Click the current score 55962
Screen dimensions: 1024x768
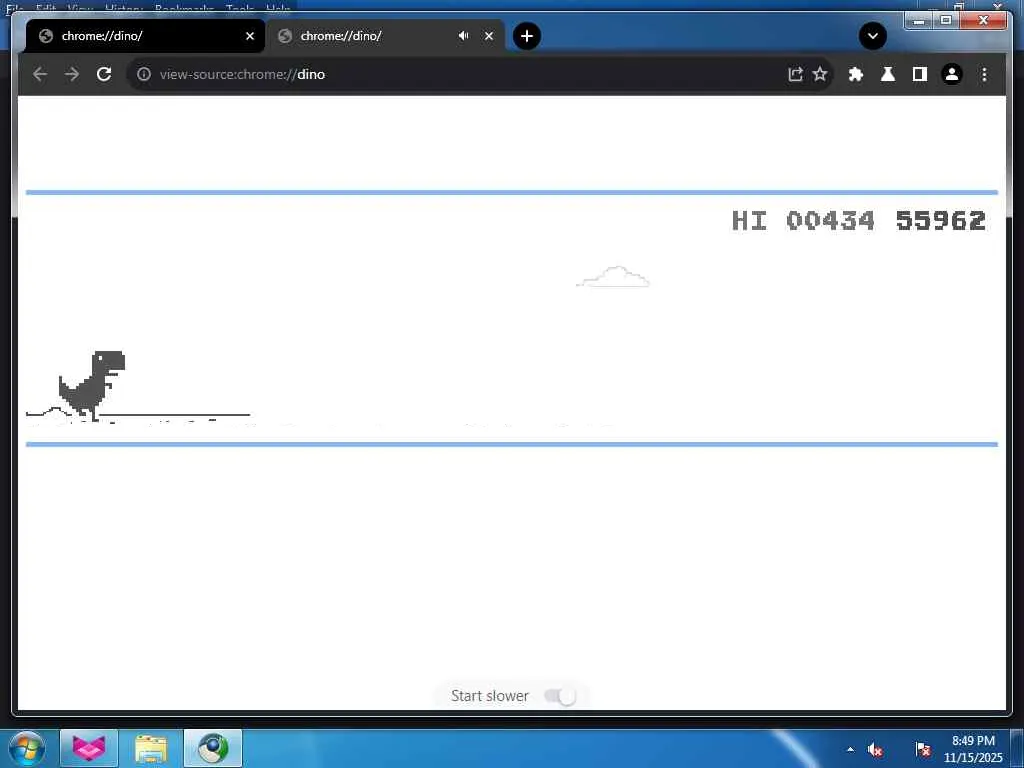[x=940, y=221]
